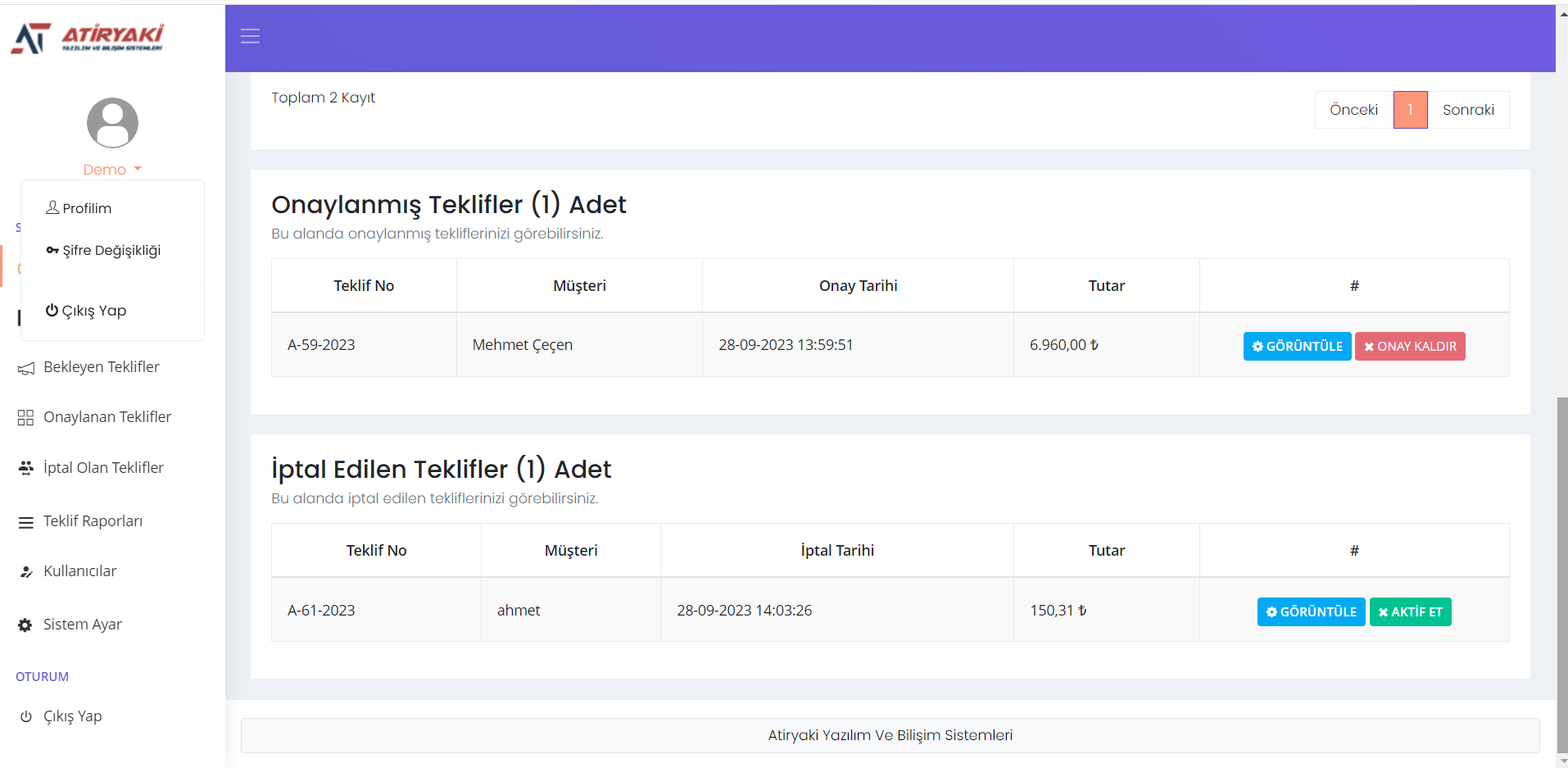Image resolution: width=1568 pixels, height=768 pixels.
Task: Click the Atiryaki logo
Action: [87, 38]
